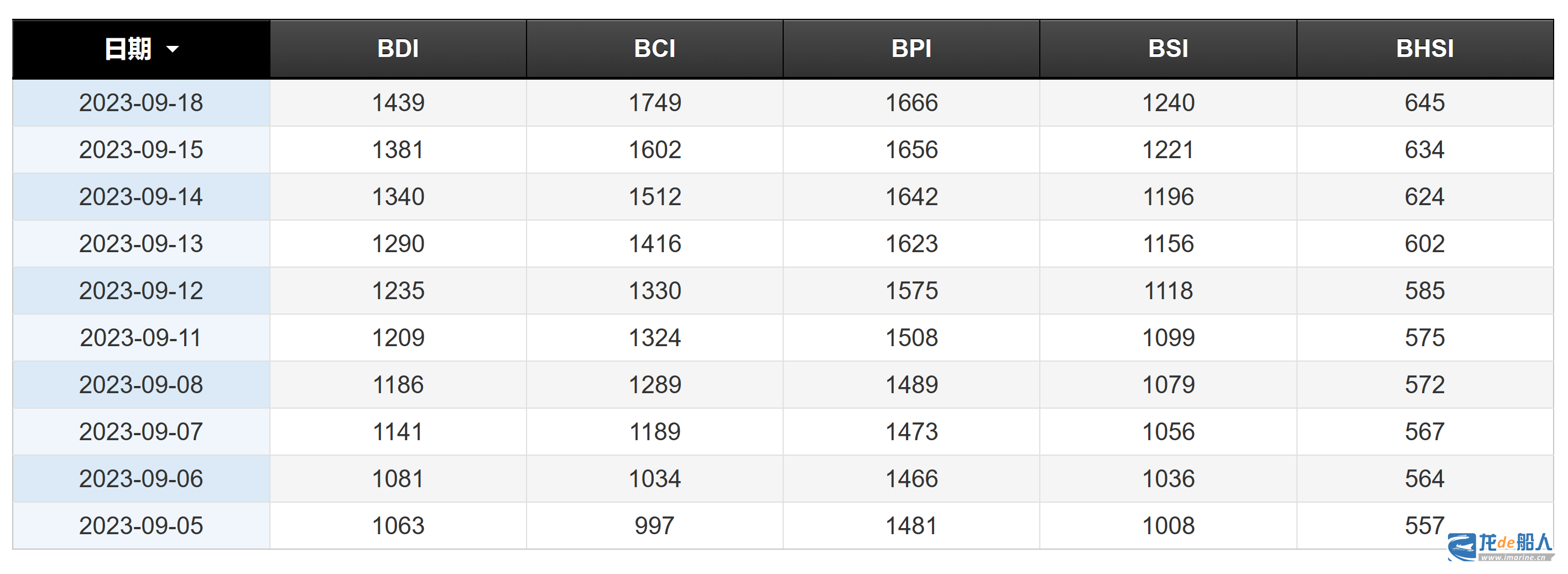This screenshot has width=1568, height=574.
Task: Click the 2023-09-15 date cell
Action: click(x=141, y=150)
